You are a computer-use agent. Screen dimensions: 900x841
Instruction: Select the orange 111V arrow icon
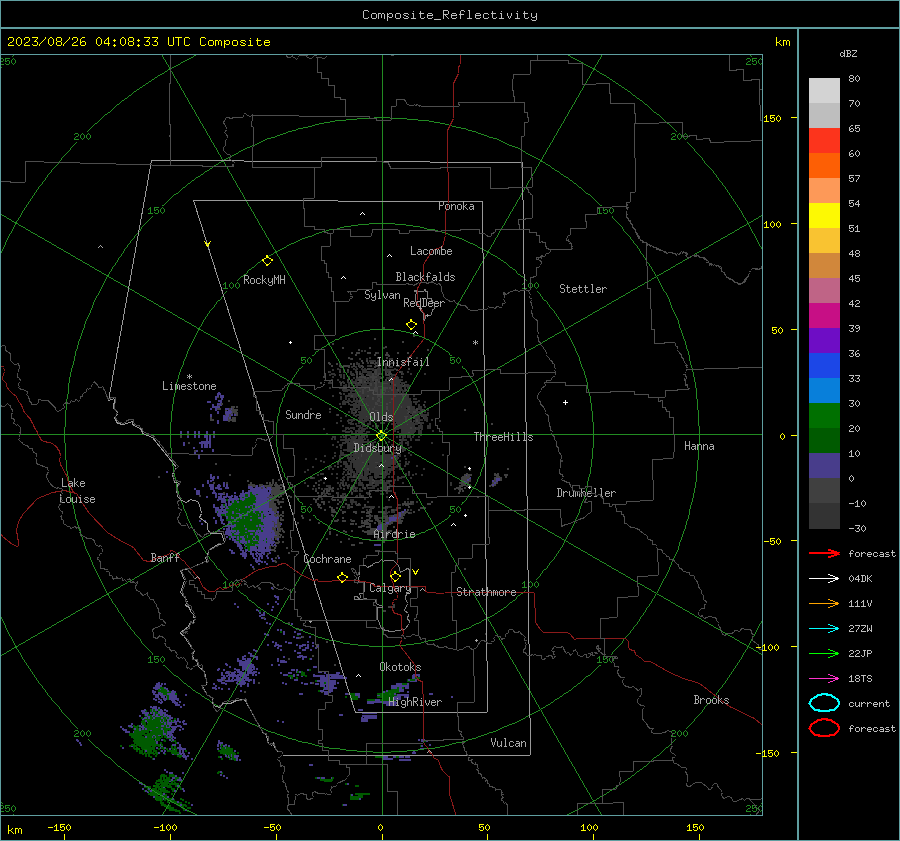pos(824,603)
